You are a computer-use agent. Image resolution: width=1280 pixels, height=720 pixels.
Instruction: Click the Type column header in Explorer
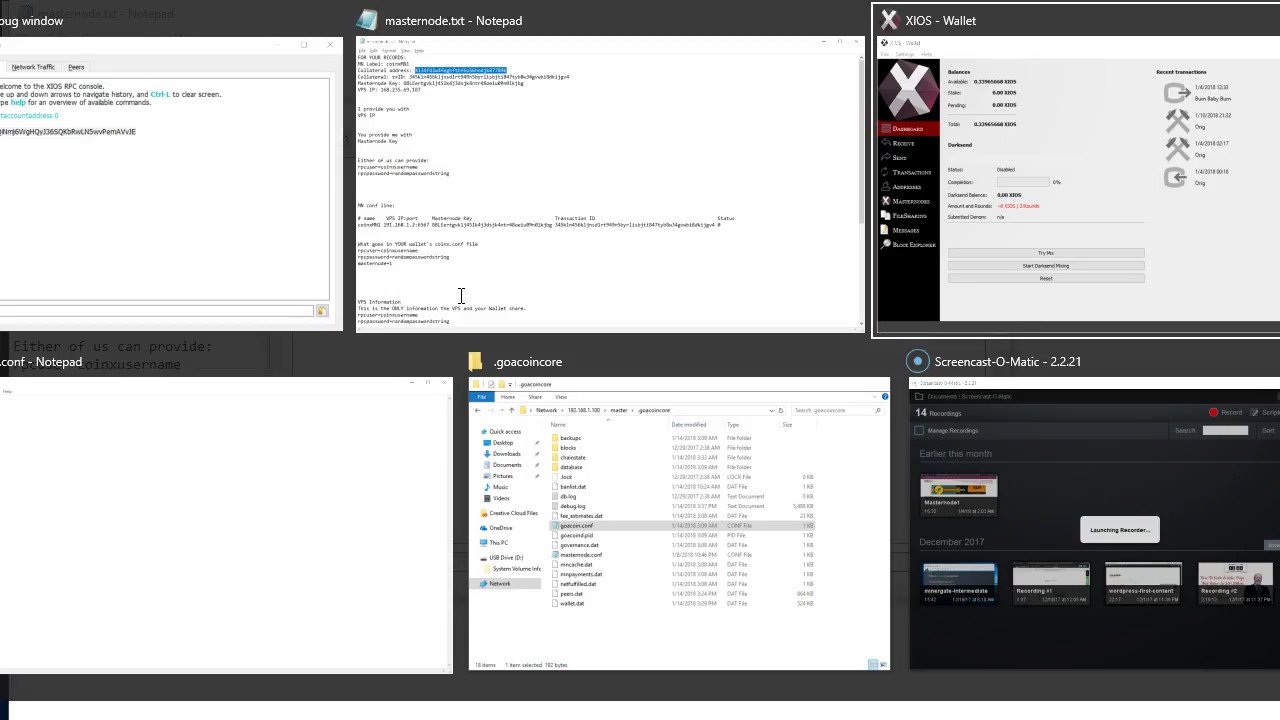(x=753, y=425)
